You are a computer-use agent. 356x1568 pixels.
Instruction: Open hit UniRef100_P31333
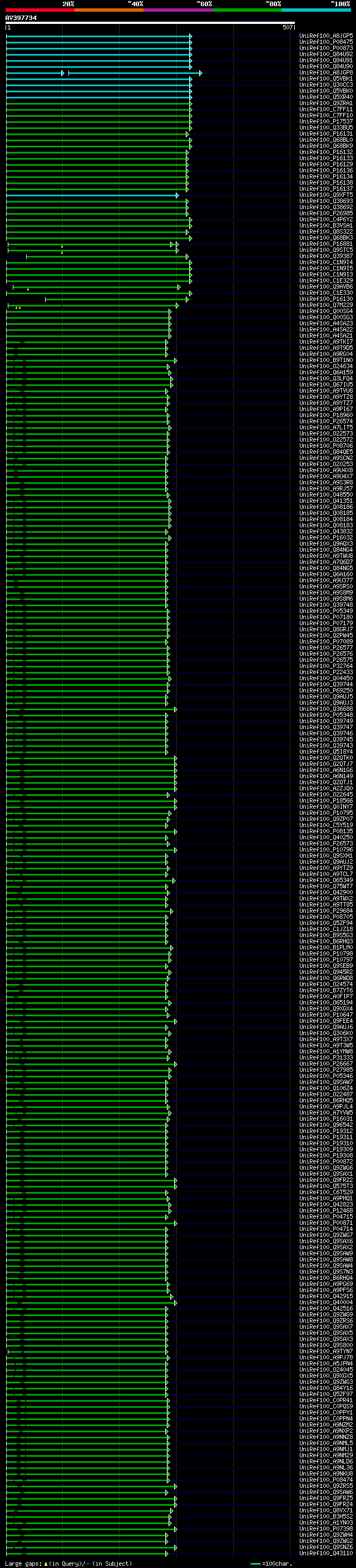tap(325, 1057)
